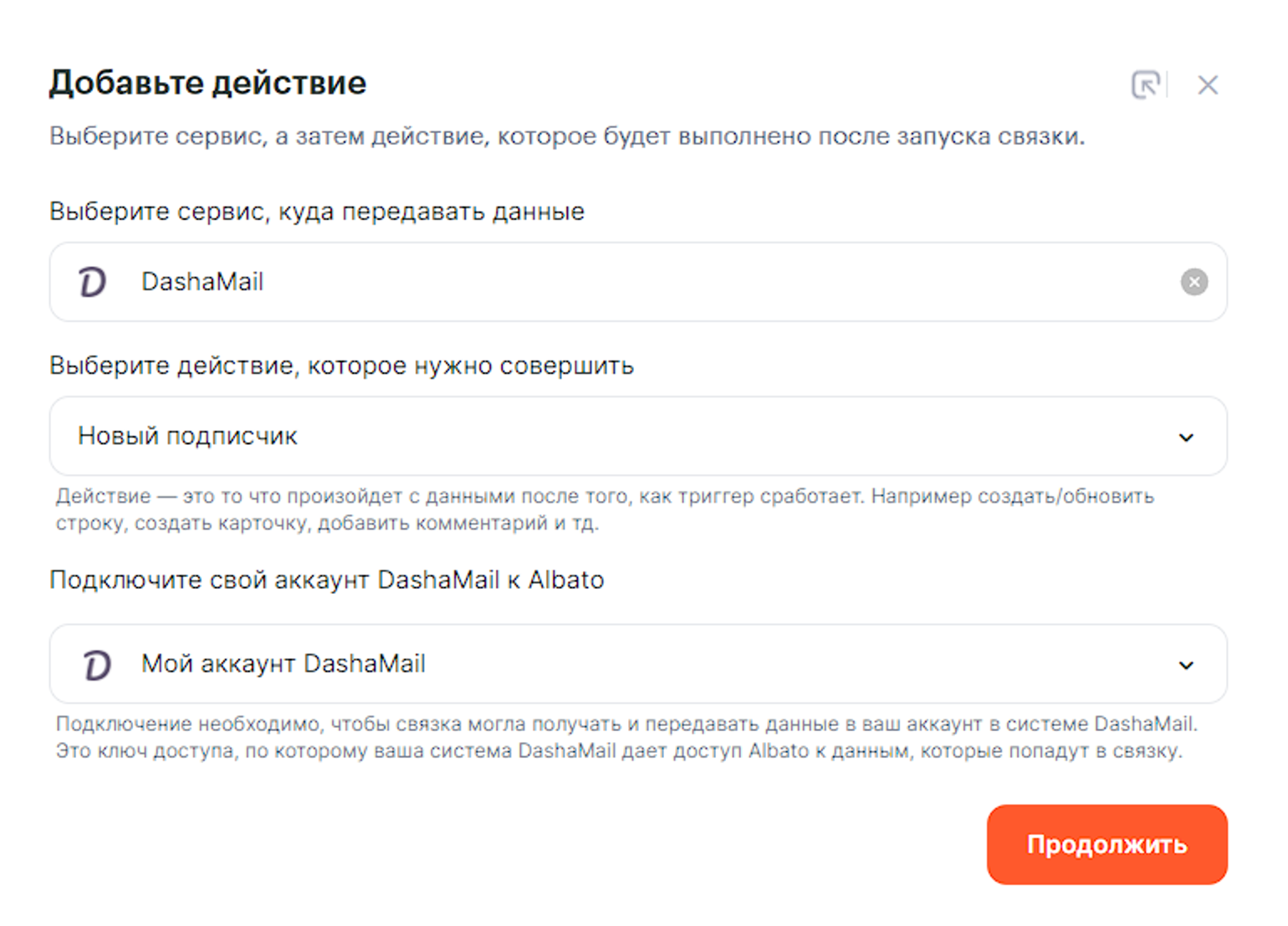The image size is (1288, 926).
Task: Click the label 'Выберите действие, которое нужно совершить'
Action: click(341, 366)
